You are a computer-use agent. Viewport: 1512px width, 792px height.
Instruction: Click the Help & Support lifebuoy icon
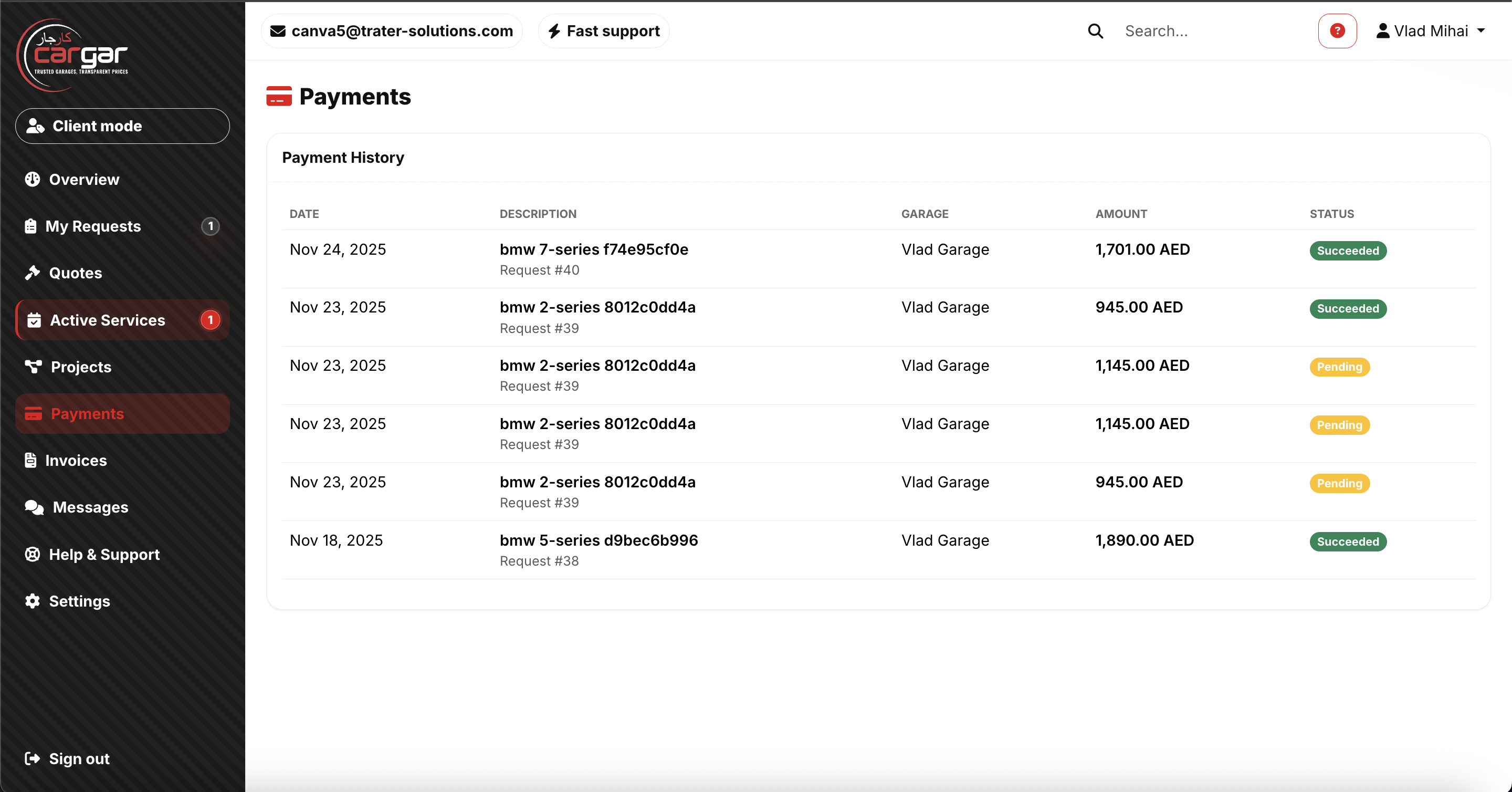tap(33, 554)
